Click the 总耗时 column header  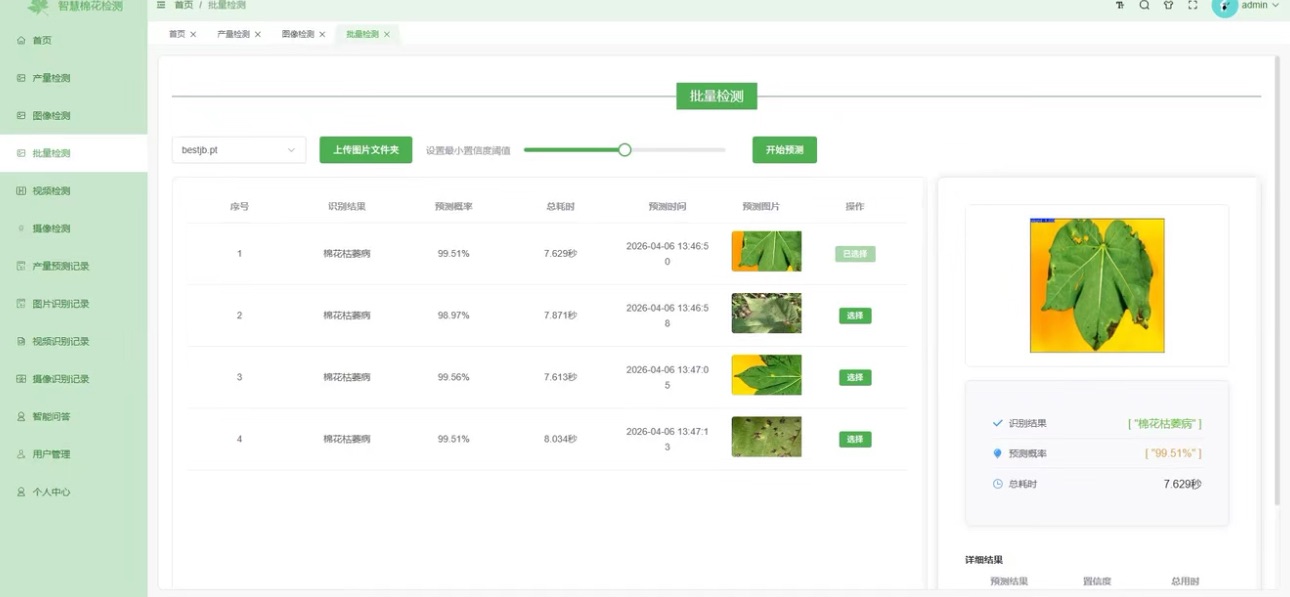click(x=560, y=207)
